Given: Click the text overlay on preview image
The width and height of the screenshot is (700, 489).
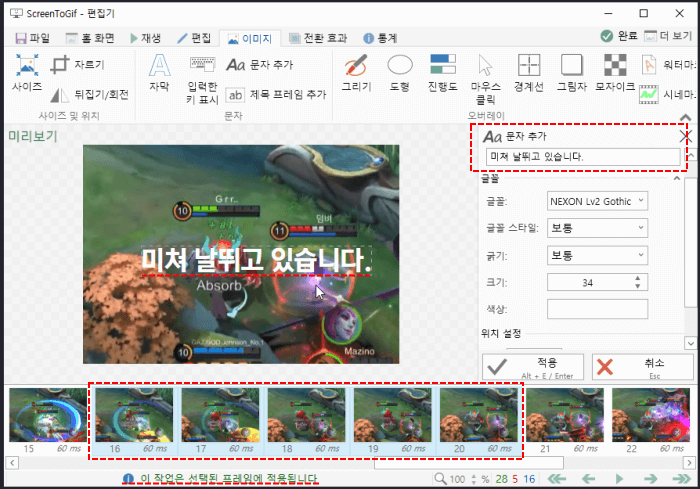Looking at the screenshot, I should (x=256, y=260).
